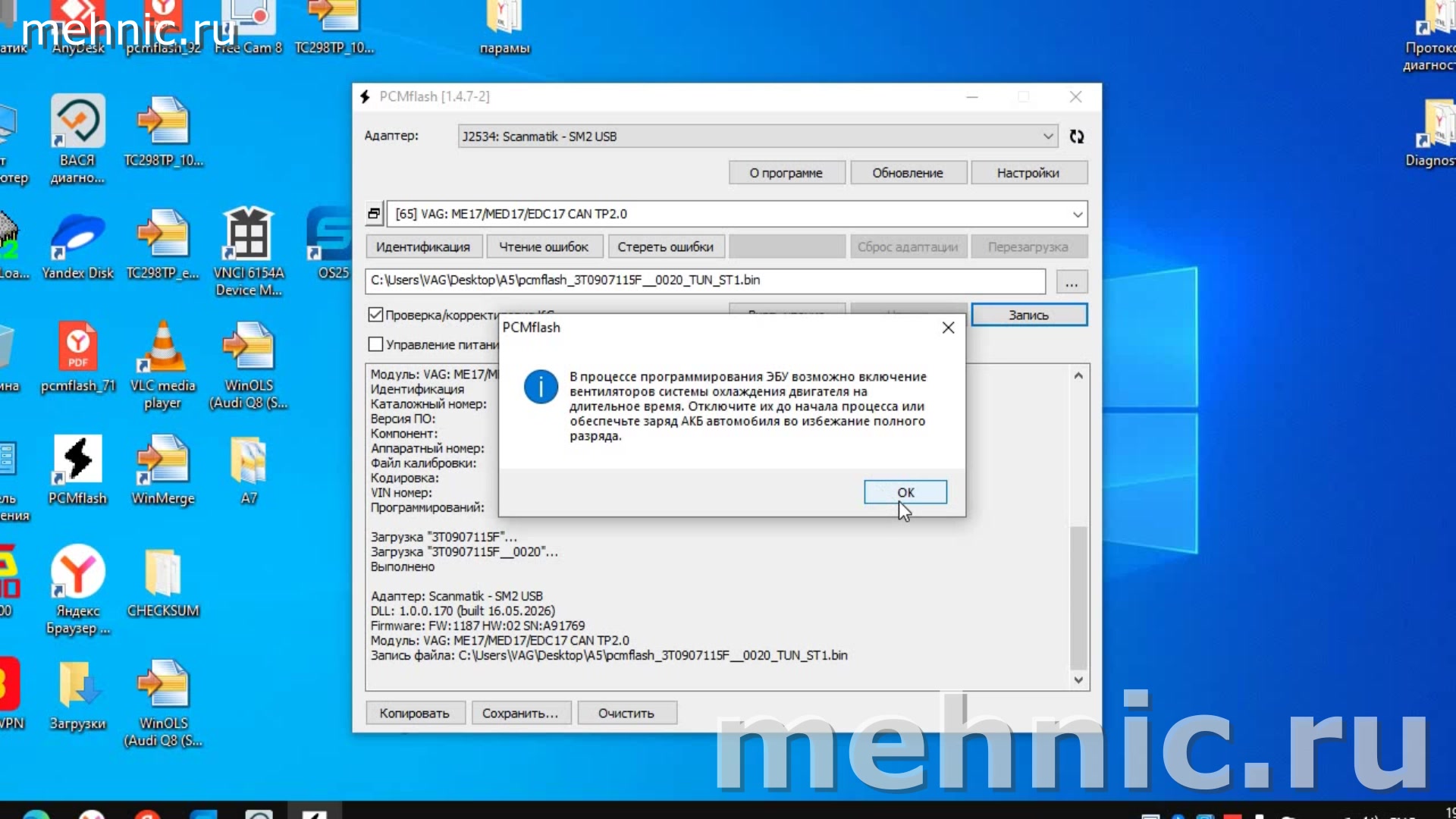1456x819 pixels.
Task: Click the log scrollbar up arrow
Action: click(x=1078, y=375)
